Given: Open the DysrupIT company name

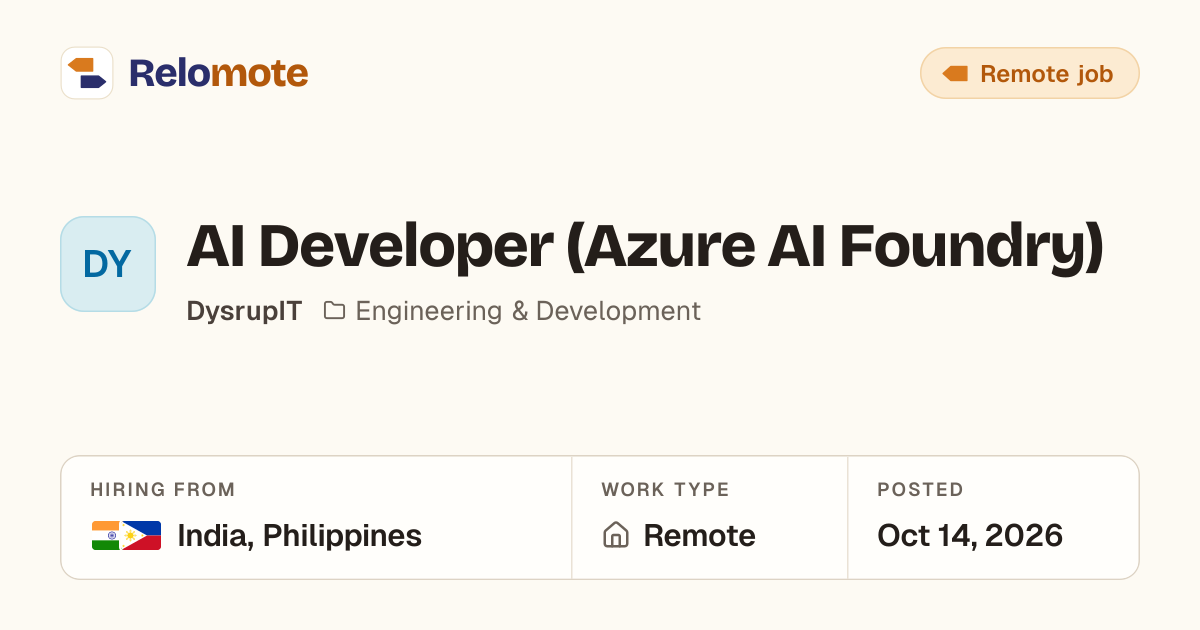Looking at the screenshot, I should (244, 311).
